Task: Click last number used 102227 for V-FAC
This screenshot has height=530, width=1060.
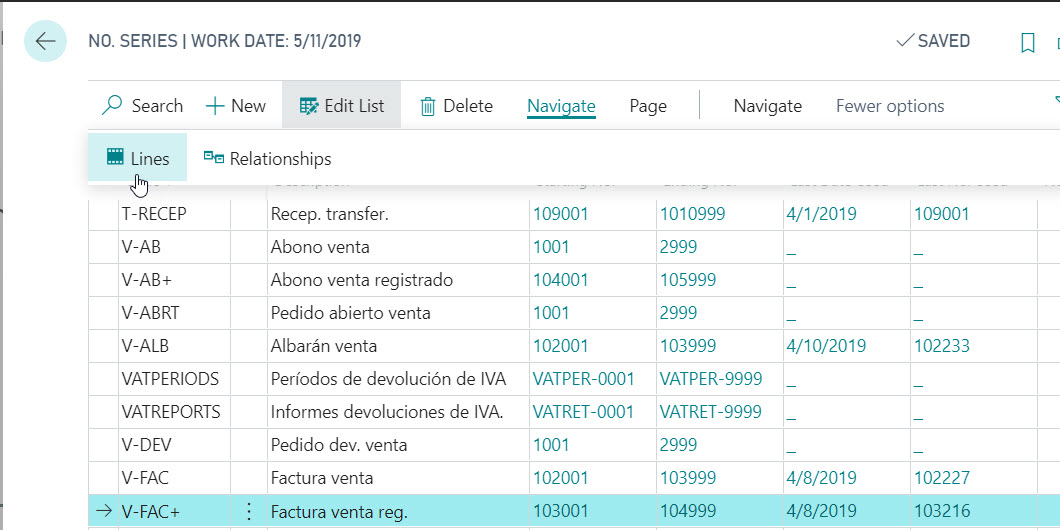Action: (941, 478)
